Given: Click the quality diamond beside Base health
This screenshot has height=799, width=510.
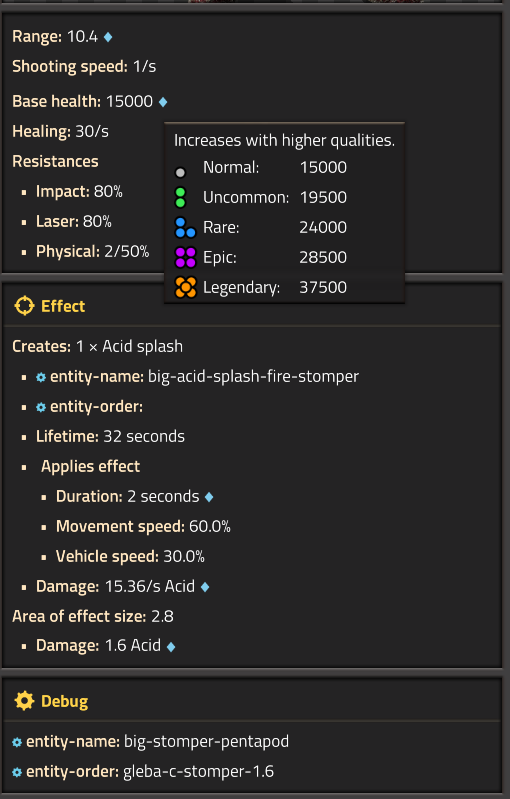Looking at the screenshot, I should (163, 102).
